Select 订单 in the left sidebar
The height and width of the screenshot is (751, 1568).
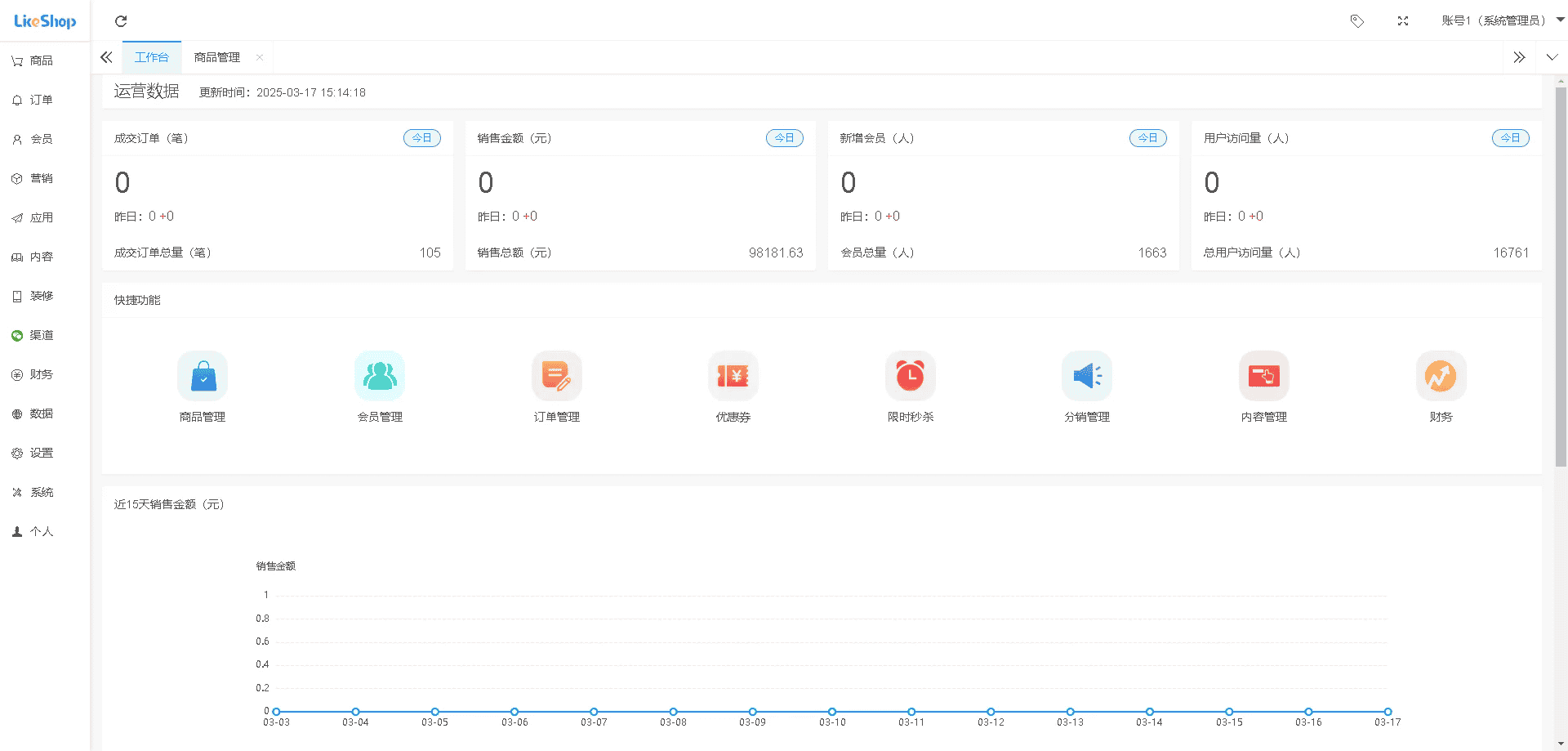click(x=41, y=100)
